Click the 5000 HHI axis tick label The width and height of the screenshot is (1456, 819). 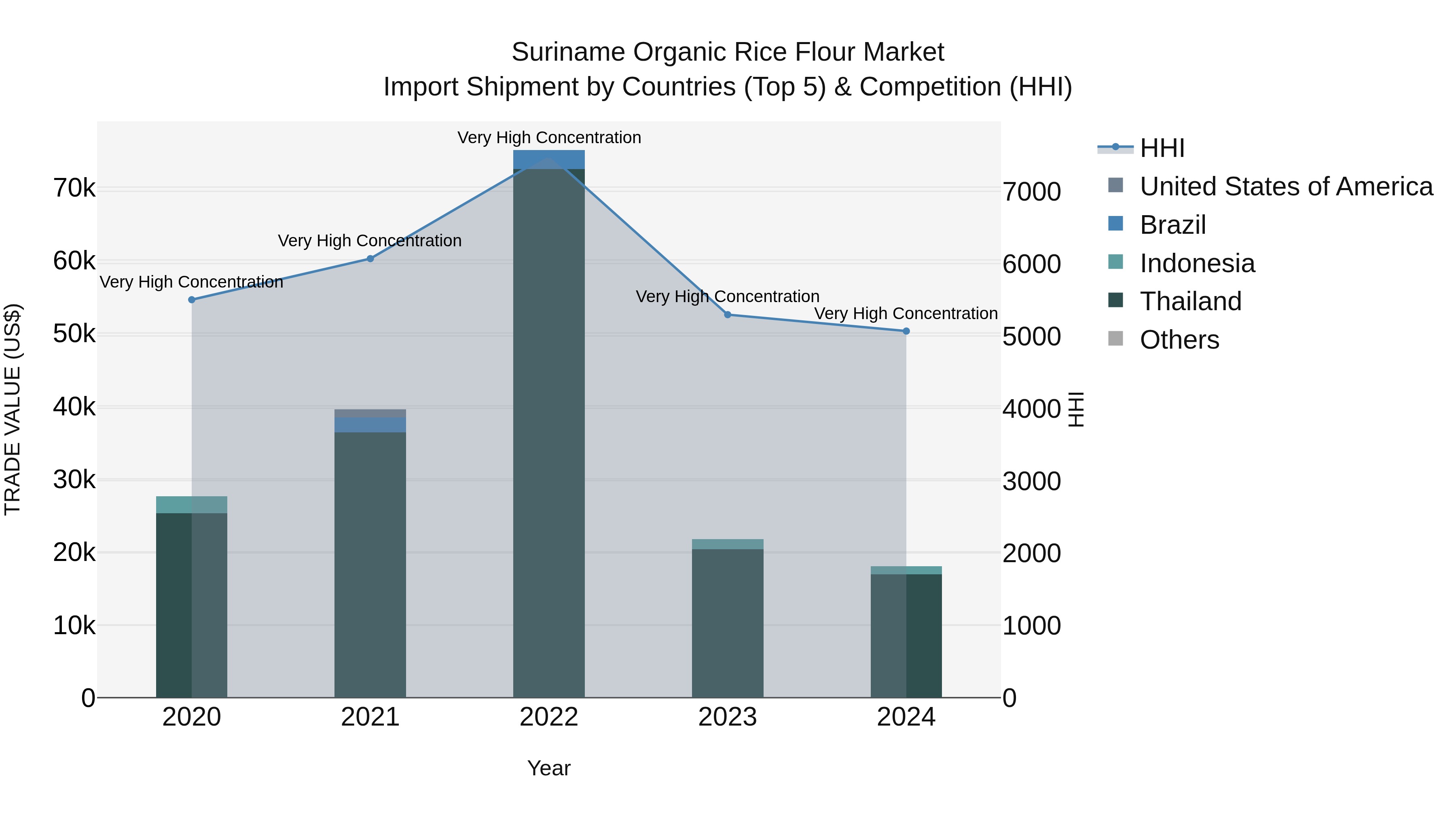(1032, 337)
